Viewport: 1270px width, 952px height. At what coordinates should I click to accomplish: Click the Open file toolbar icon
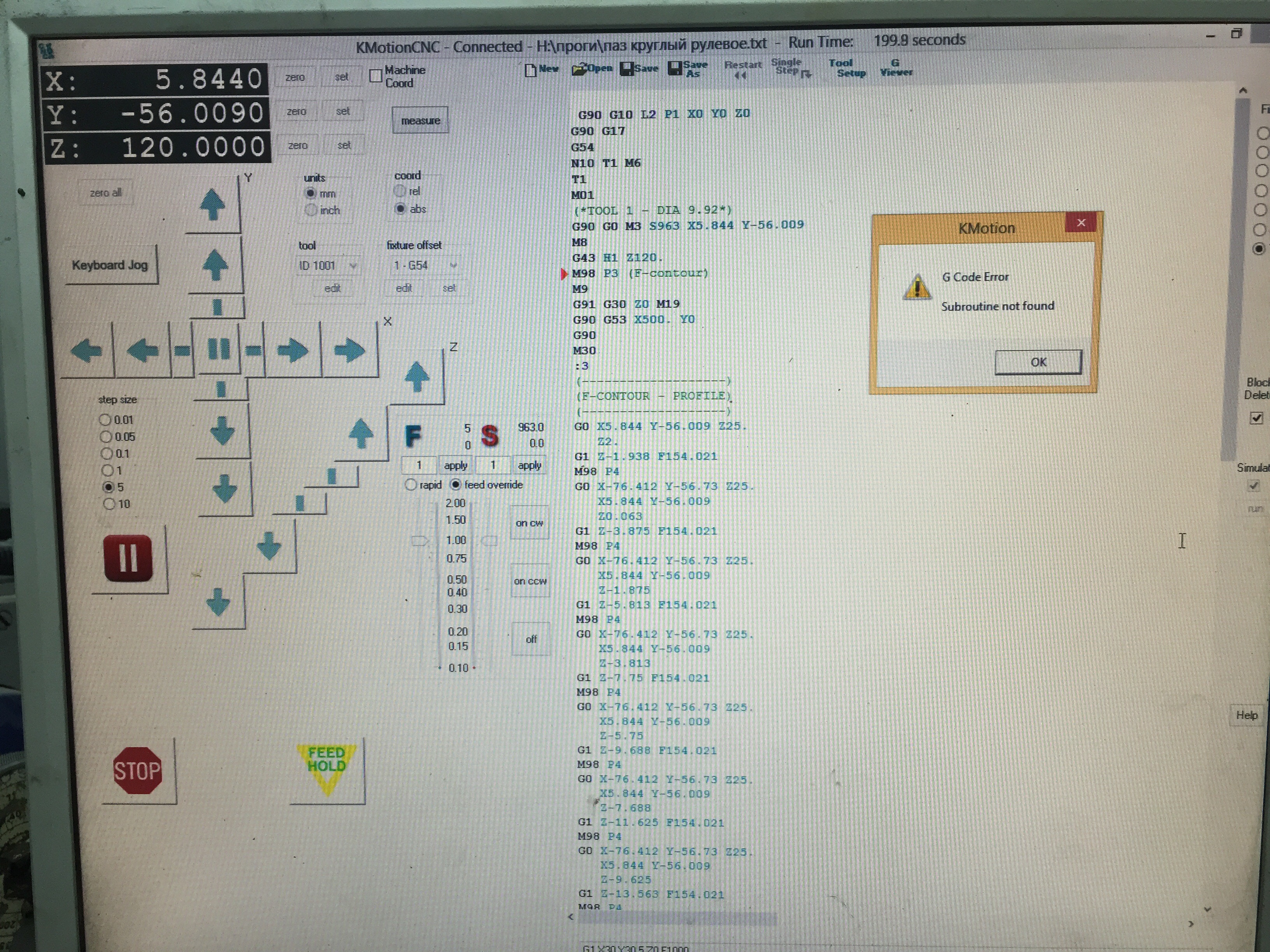click(x=593, y=68)
